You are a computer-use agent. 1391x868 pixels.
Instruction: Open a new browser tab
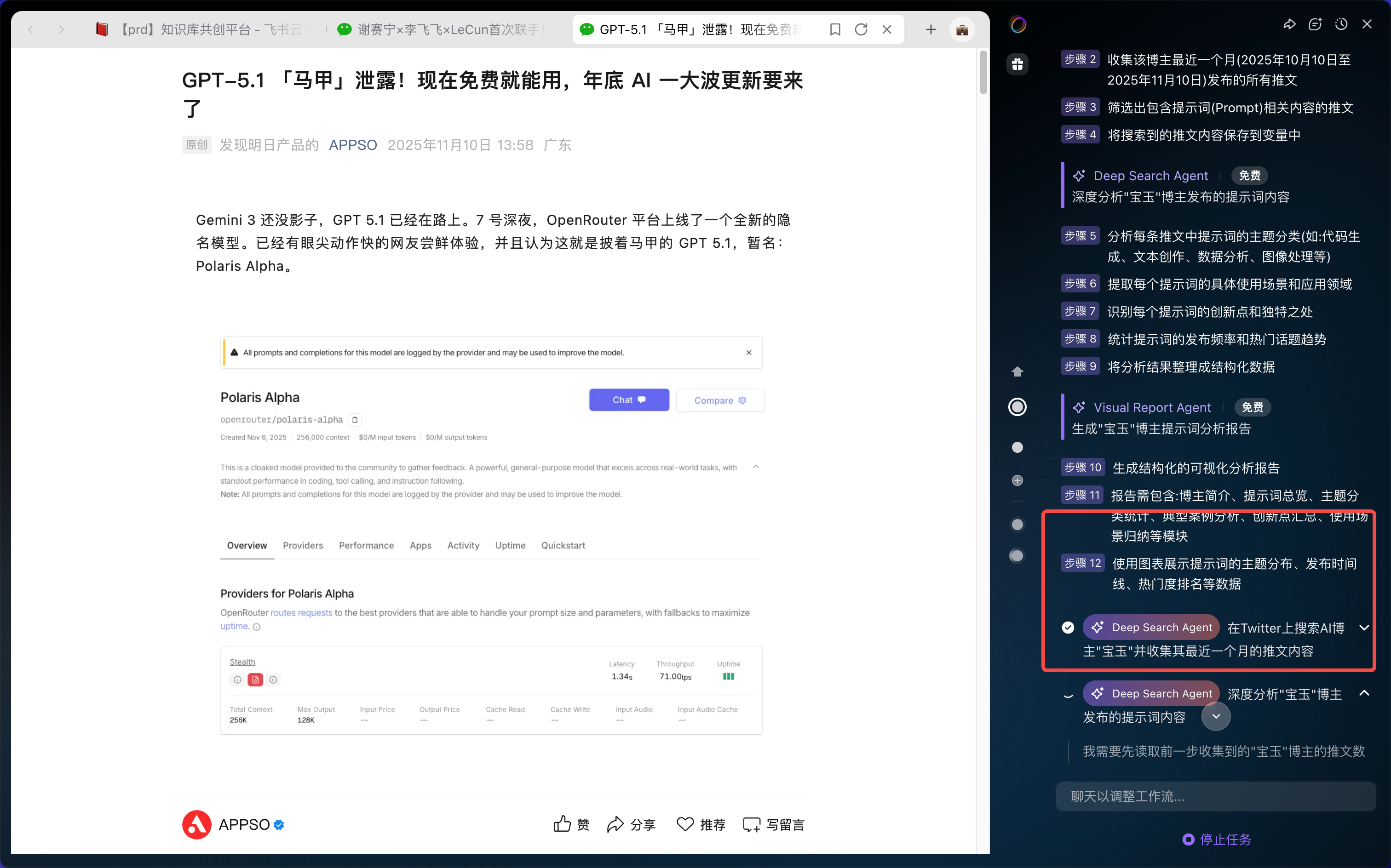(x=931, y=29)
